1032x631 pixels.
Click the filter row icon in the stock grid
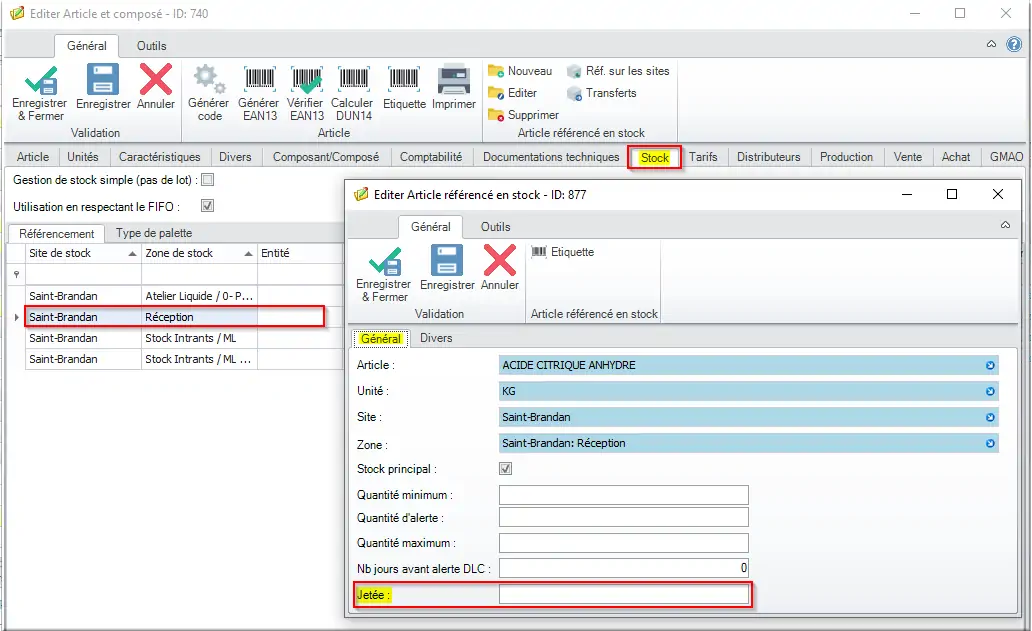pyautogui.click(x=16, y=274)
